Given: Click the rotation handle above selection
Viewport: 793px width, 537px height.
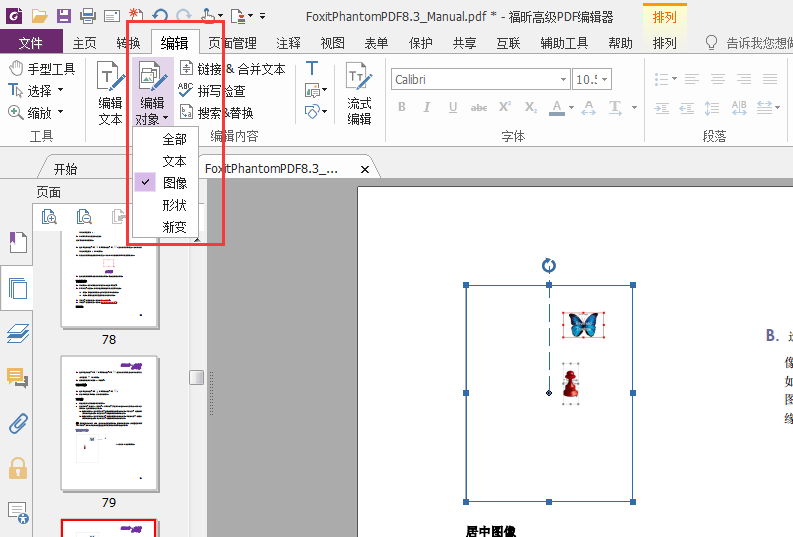Looking at the screenshot, I should click(549, 265).
